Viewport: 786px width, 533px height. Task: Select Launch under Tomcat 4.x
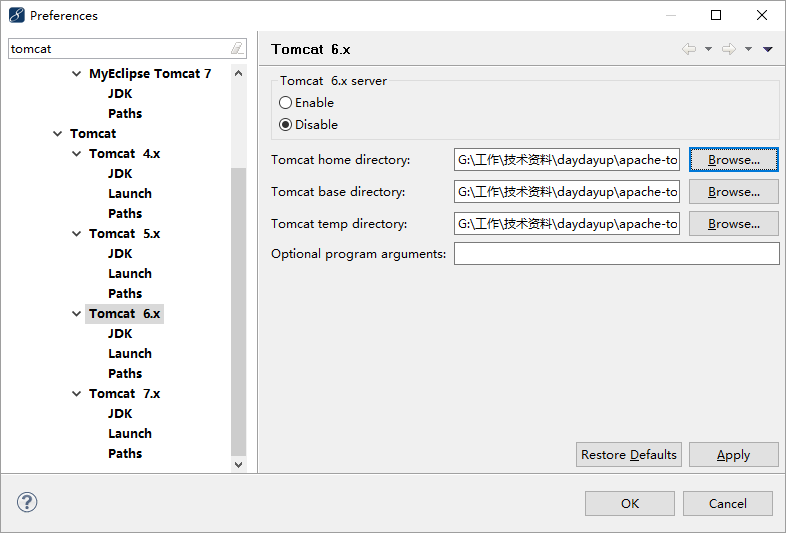pyautogui.click(x=130, y=194)
